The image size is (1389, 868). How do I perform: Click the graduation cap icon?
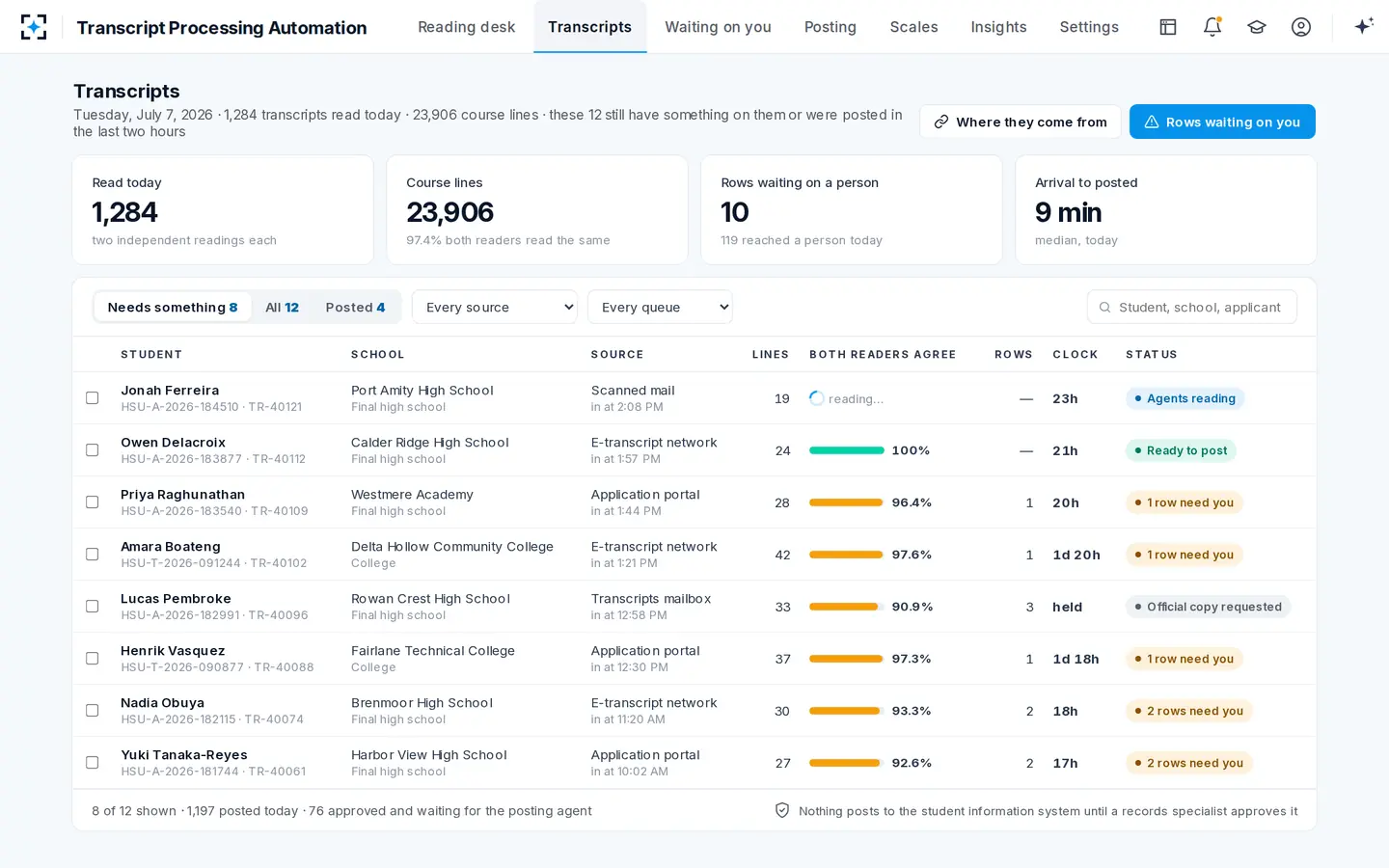(1257, 27)
